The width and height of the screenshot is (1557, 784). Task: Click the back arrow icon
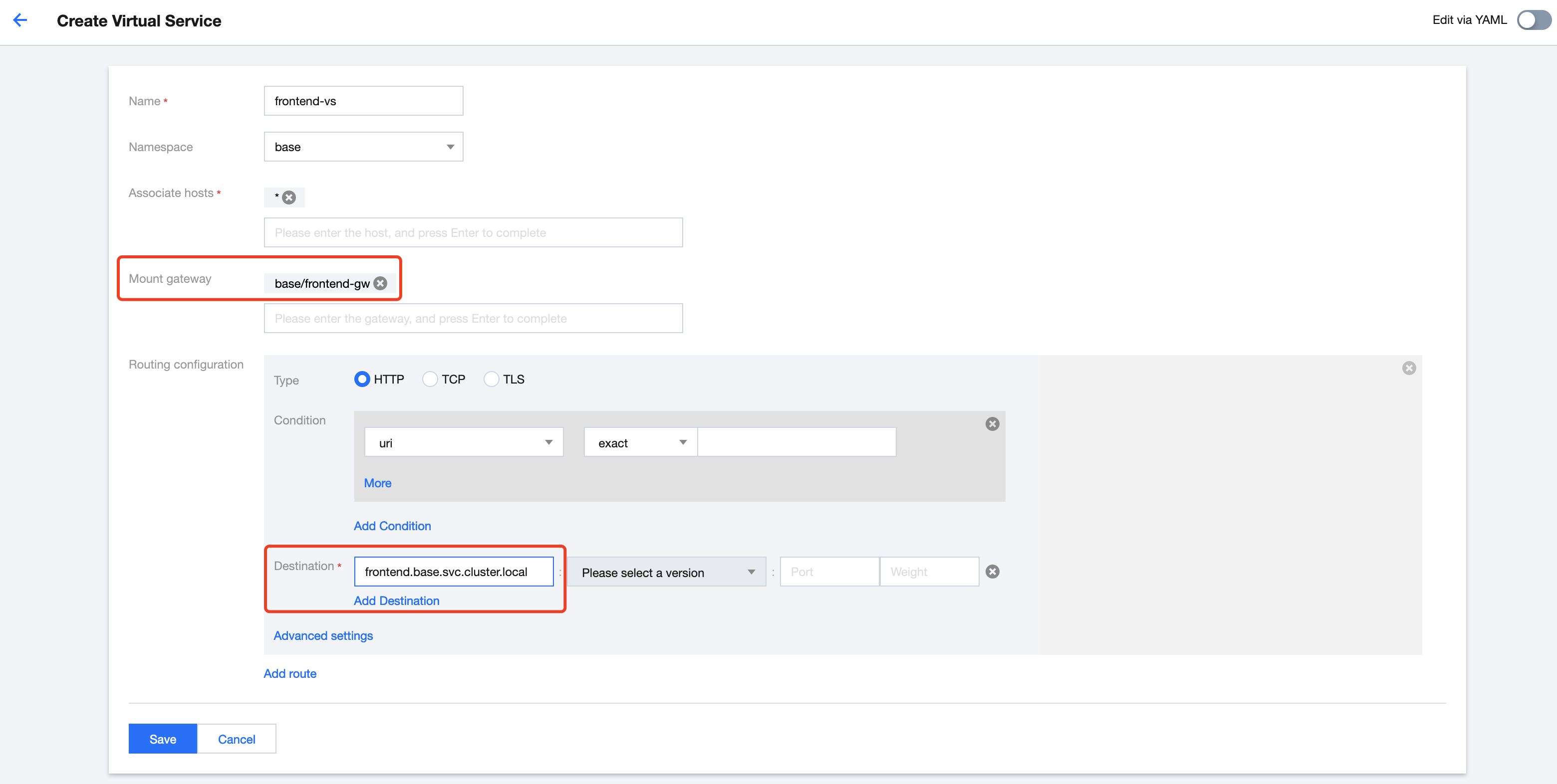click(x=20, y=20)
